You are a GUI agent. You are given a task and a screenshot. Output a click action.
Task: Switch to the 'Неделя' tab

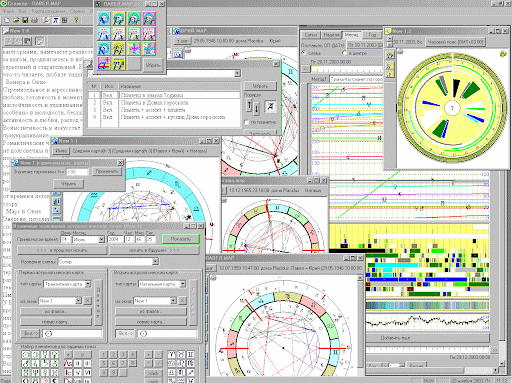pos(331,35)
